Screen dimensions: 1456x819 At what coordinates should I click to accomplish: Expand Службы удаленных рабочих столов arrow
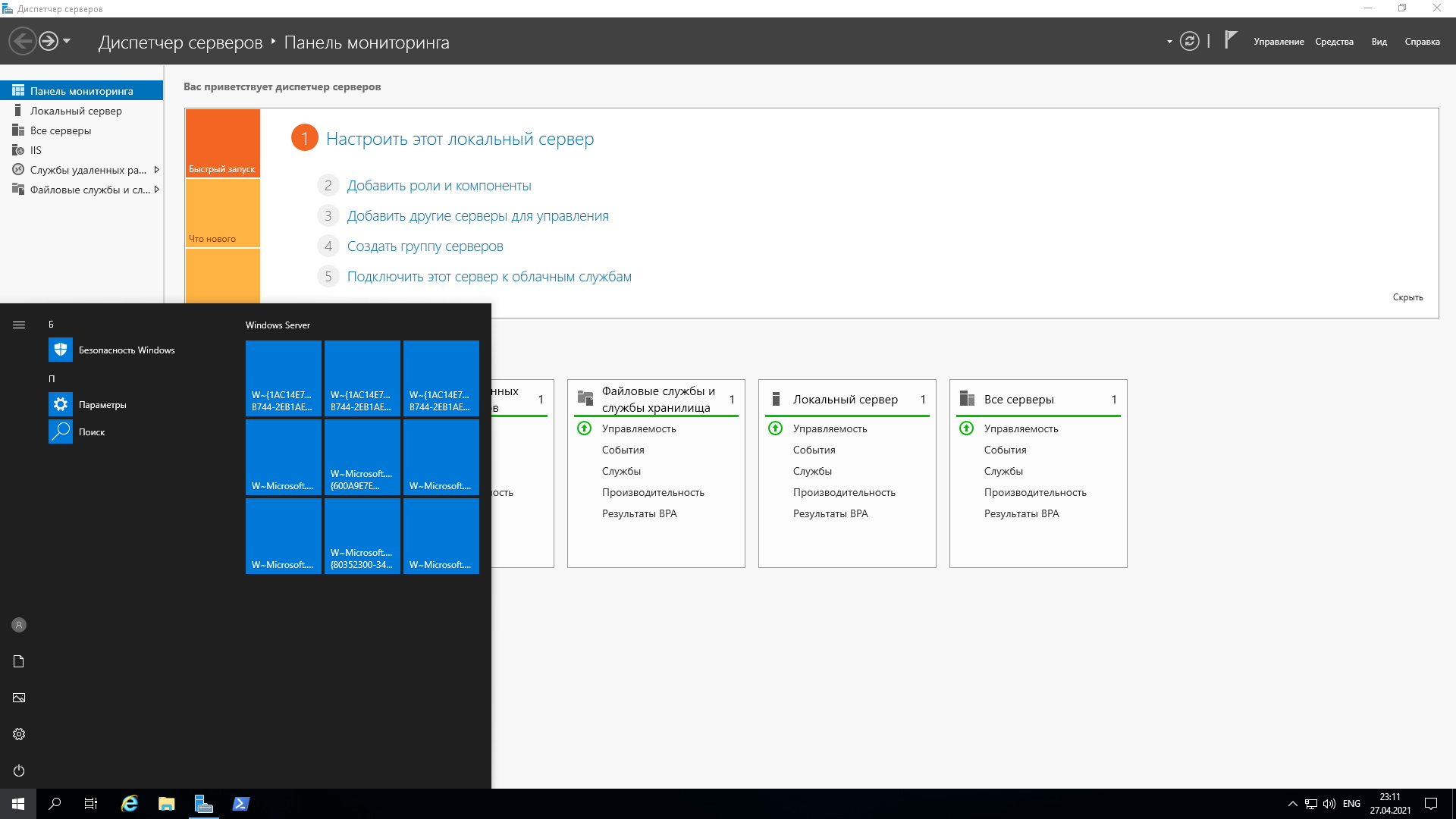pos(156,170)
